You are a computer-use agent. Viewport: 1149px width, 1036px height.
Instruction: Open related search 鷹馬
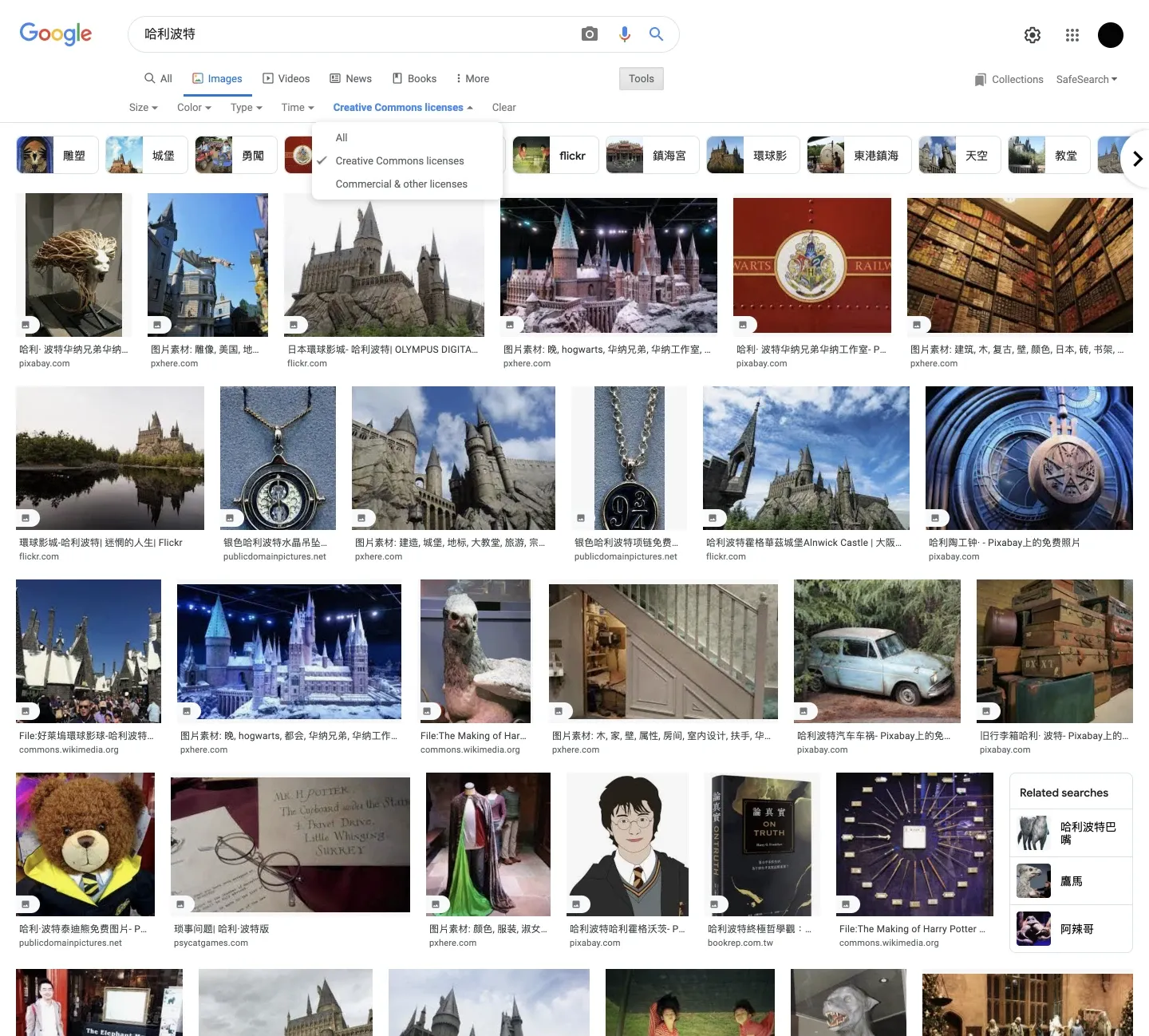[1071, 881]
